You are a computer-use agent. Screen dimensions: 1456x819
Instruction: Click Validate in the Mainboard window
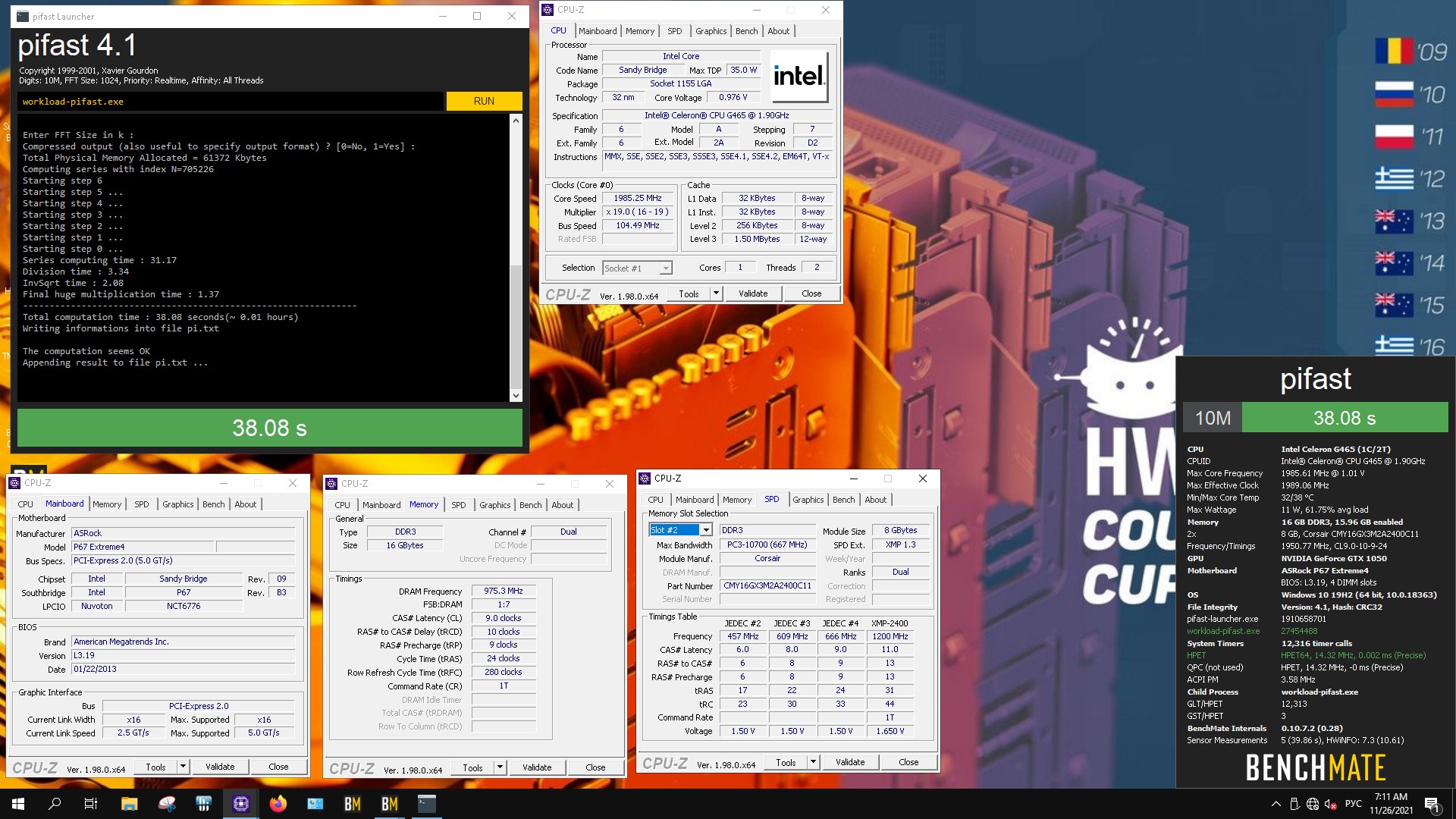(x=220, y=767)
